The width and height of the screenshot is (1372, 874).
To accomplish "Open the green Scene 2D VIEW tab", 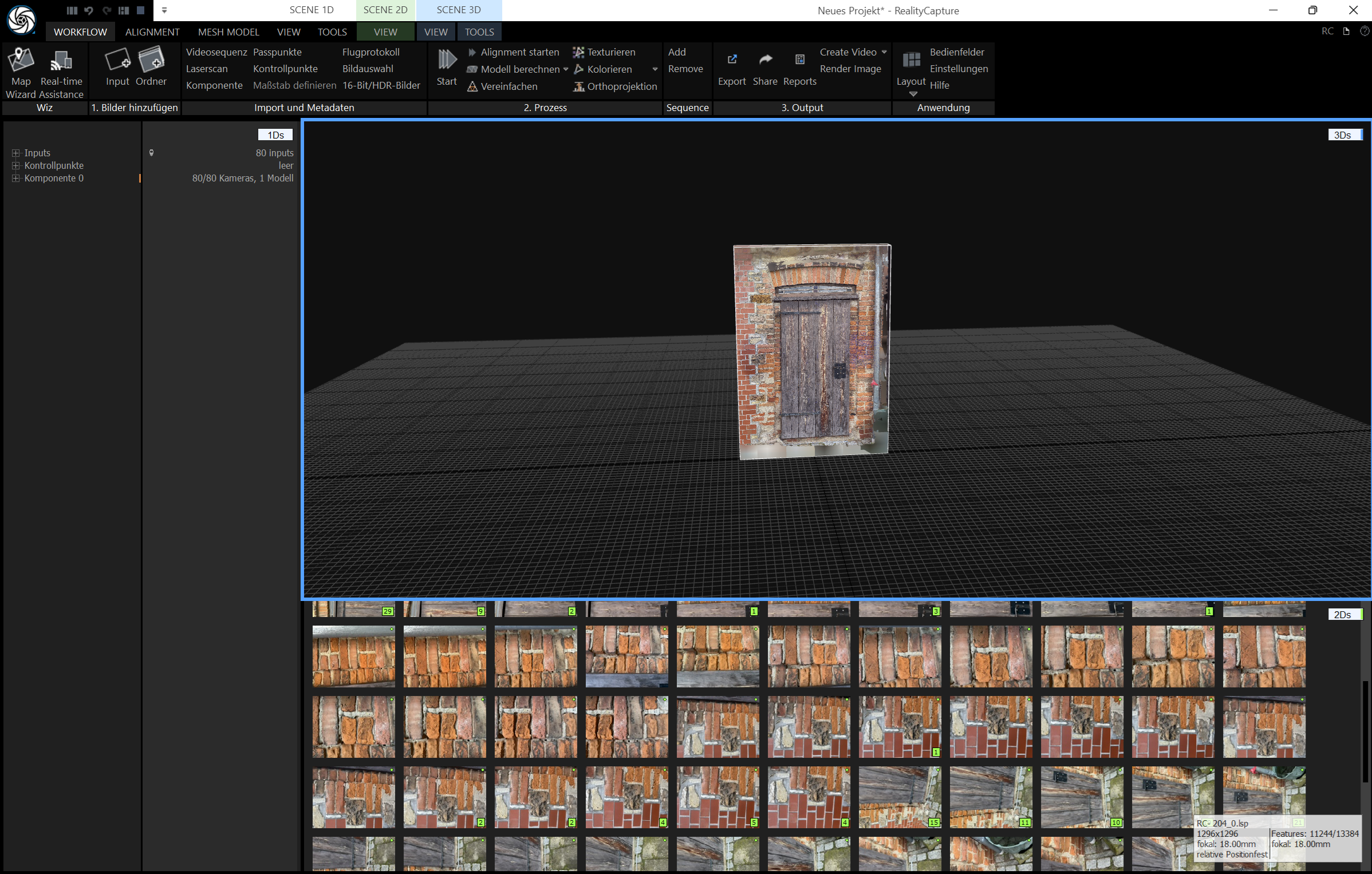I will (x=385, y=32).
